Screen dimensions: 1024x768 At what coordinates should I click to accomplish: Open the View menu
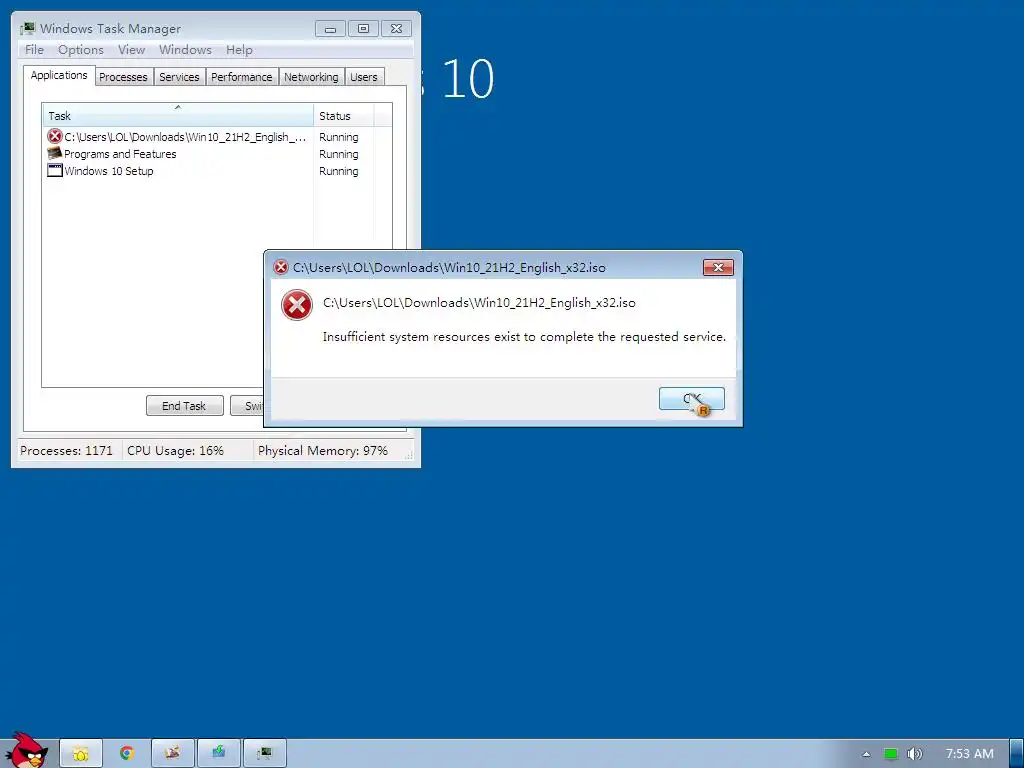pos(131,50)
